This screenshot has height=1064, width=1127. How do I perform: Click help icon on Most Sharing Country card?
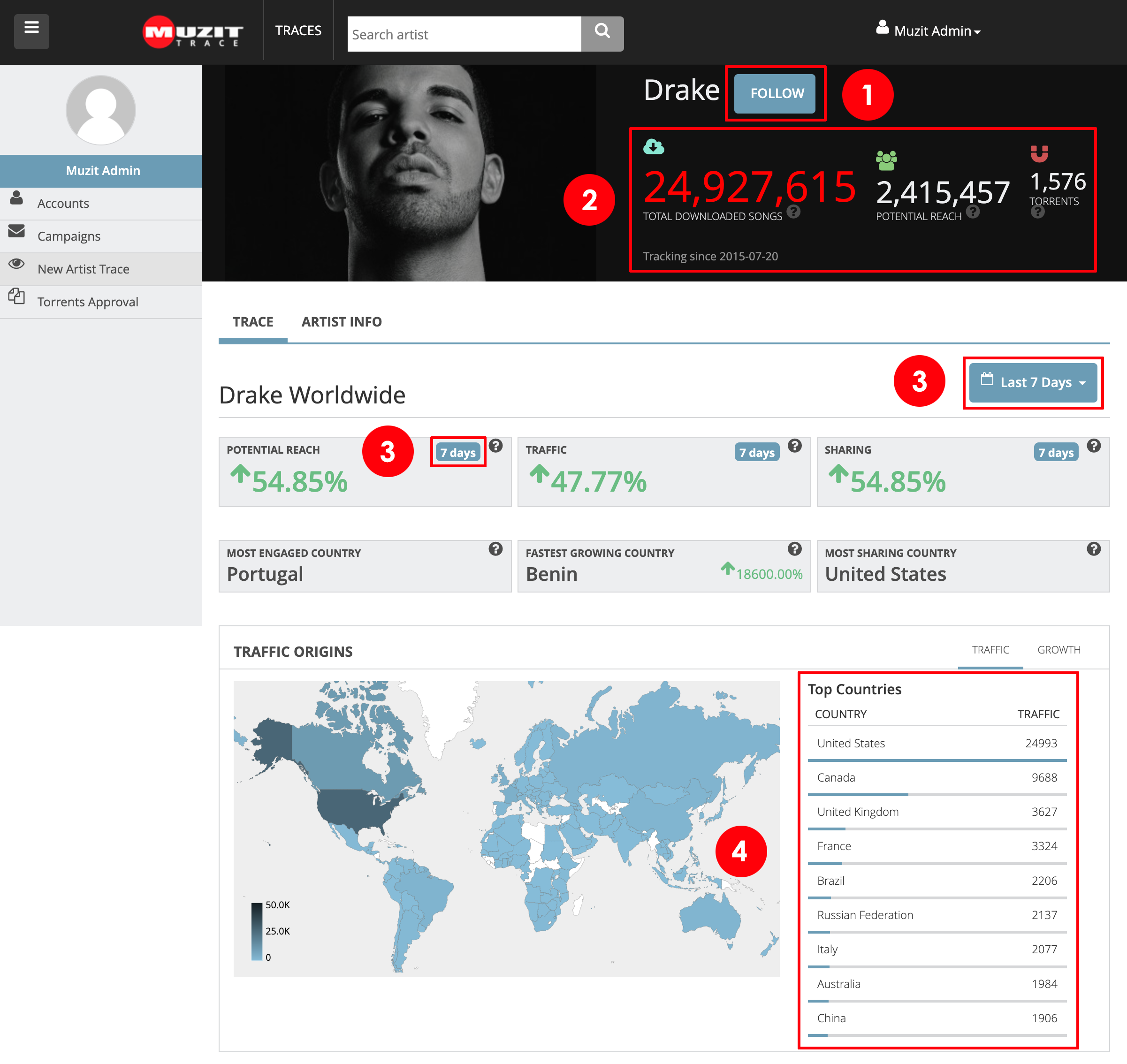pyautogui.click(x=1094, y=549)
